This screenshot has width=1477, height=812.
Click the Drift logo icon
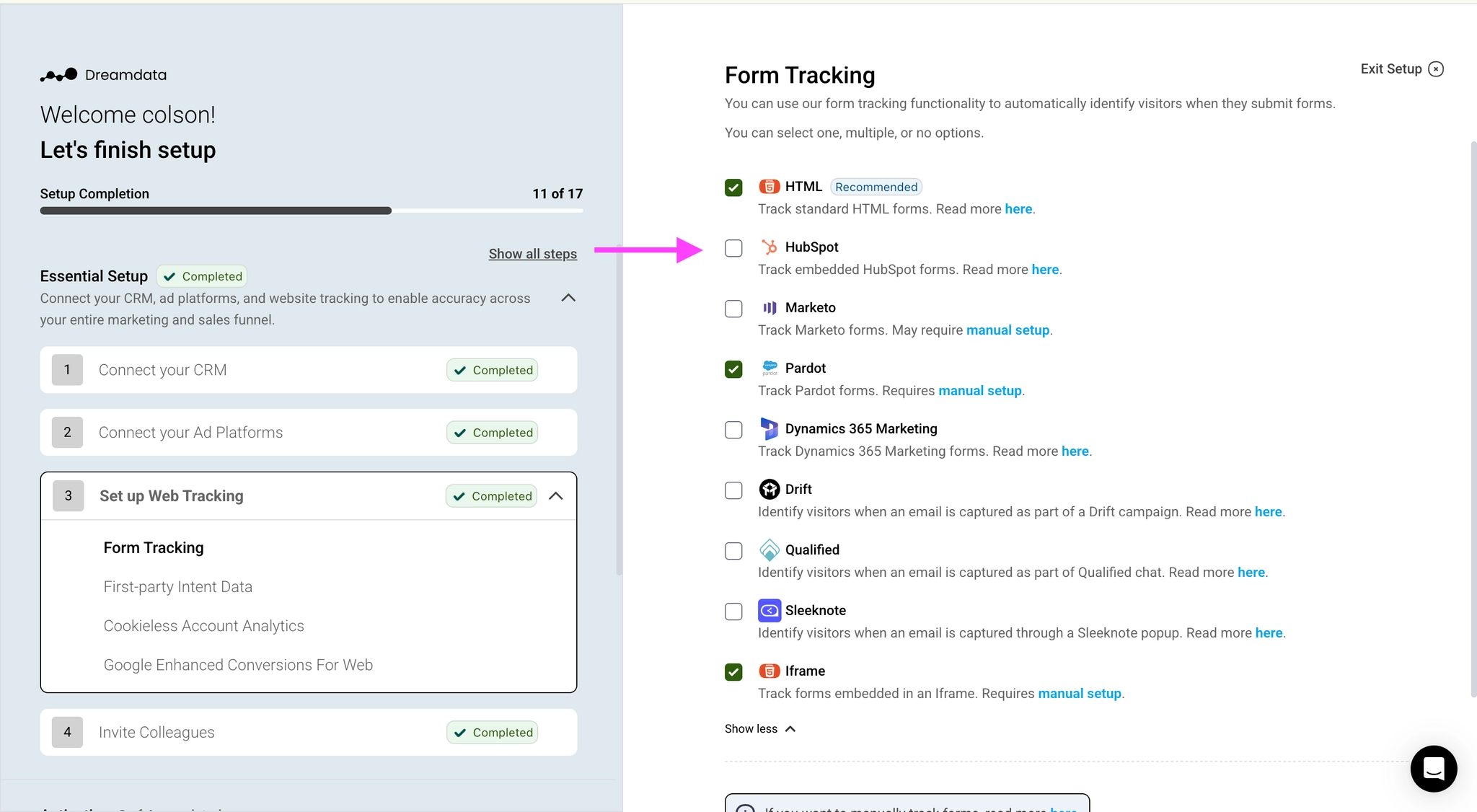770,490
